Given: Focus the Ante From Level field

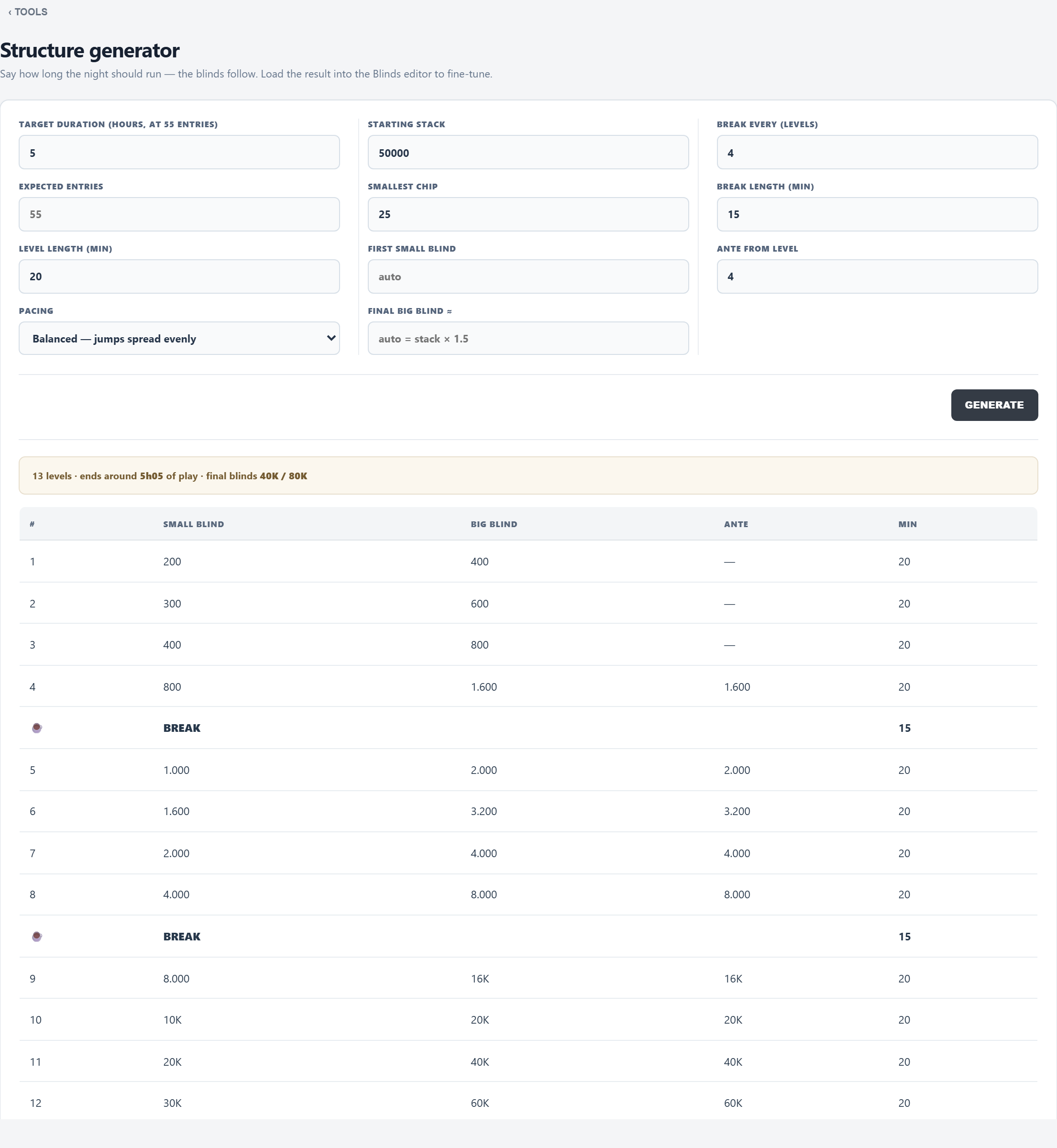Looking at the screenshot, I should [x=877, y=277].
